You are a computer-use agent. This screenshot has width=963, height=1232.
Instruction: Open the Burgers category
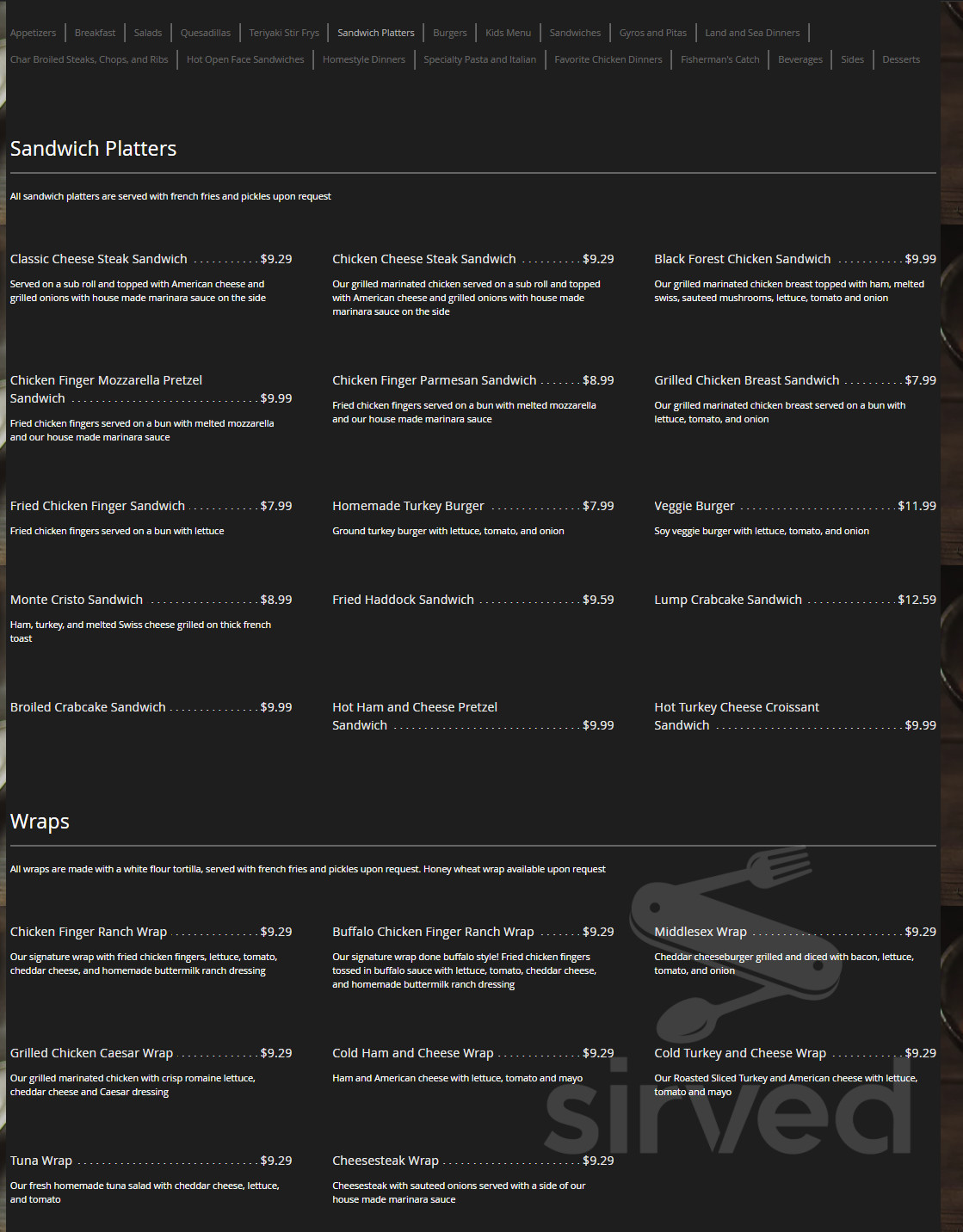450,32
